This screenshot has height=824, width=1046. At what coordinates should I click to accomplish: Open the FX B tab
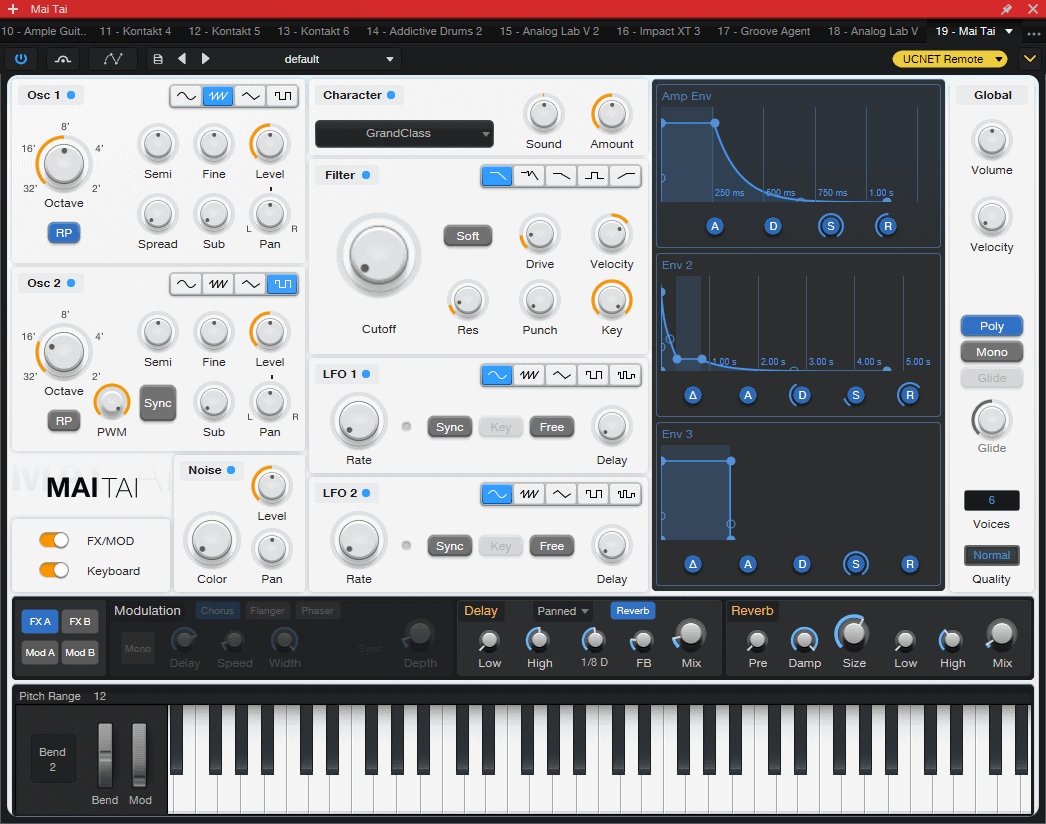pos(81,622)
